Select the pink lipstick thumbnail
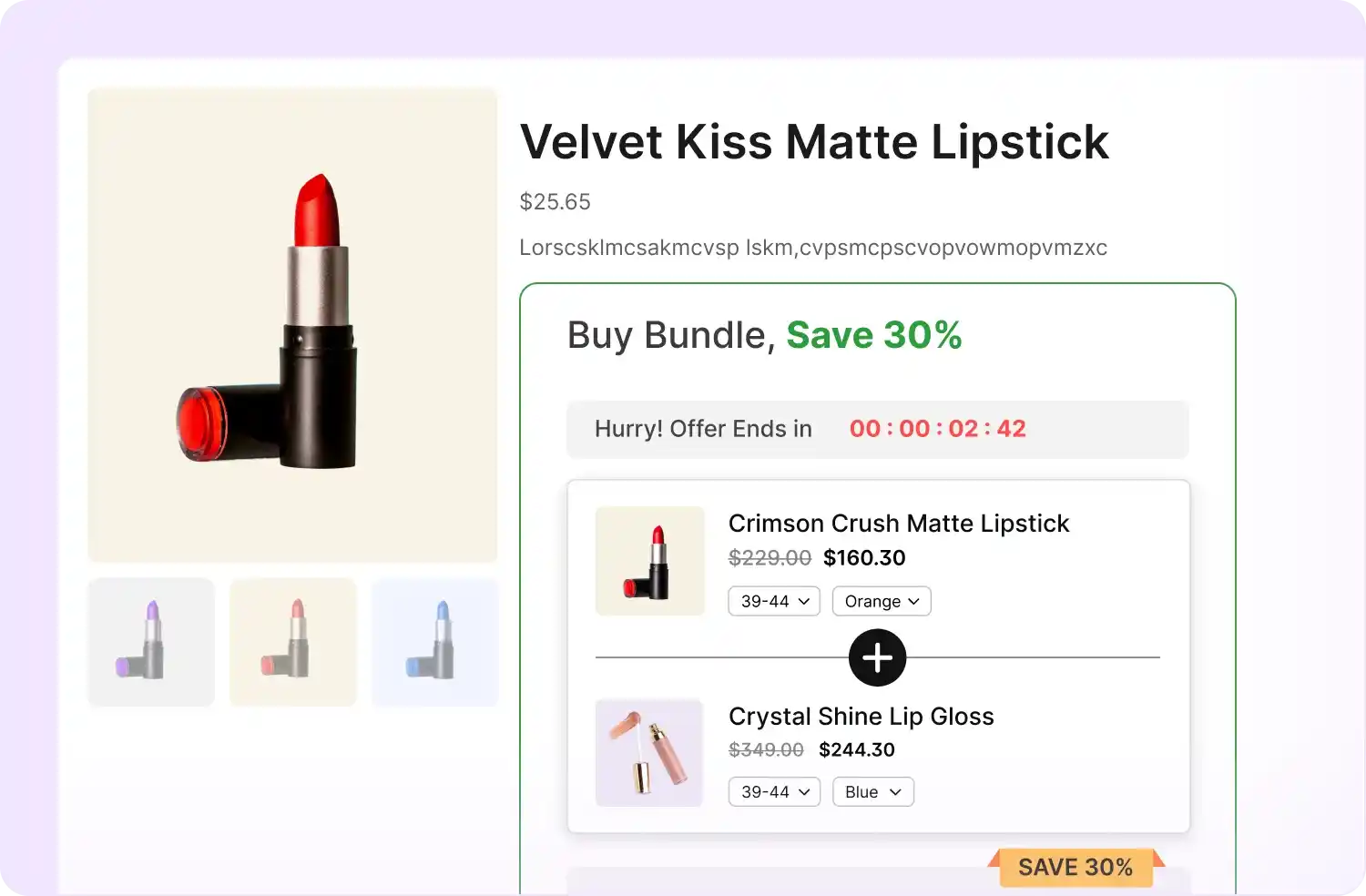Image resolution: width=1366 pixels, height=896 pixels. click(x=292, y=642)
